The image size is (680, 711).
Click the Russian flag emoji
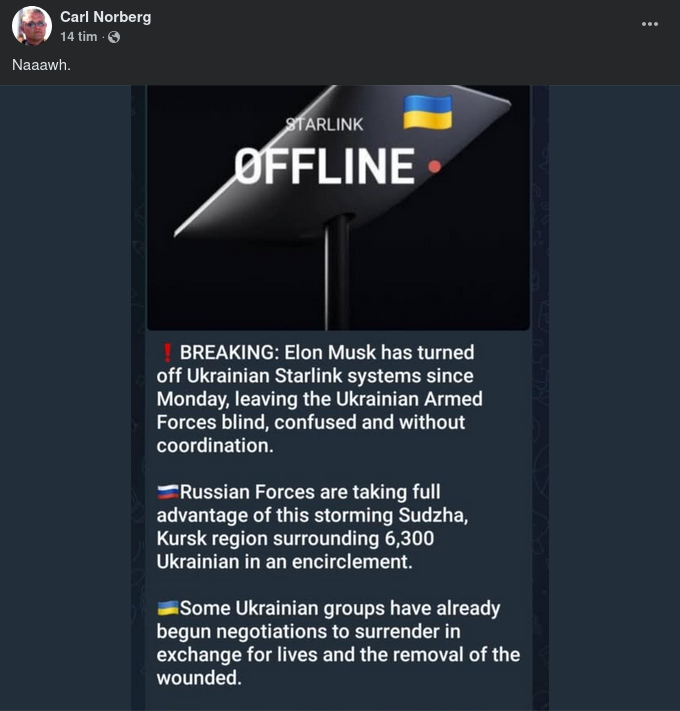click(168, 492)
